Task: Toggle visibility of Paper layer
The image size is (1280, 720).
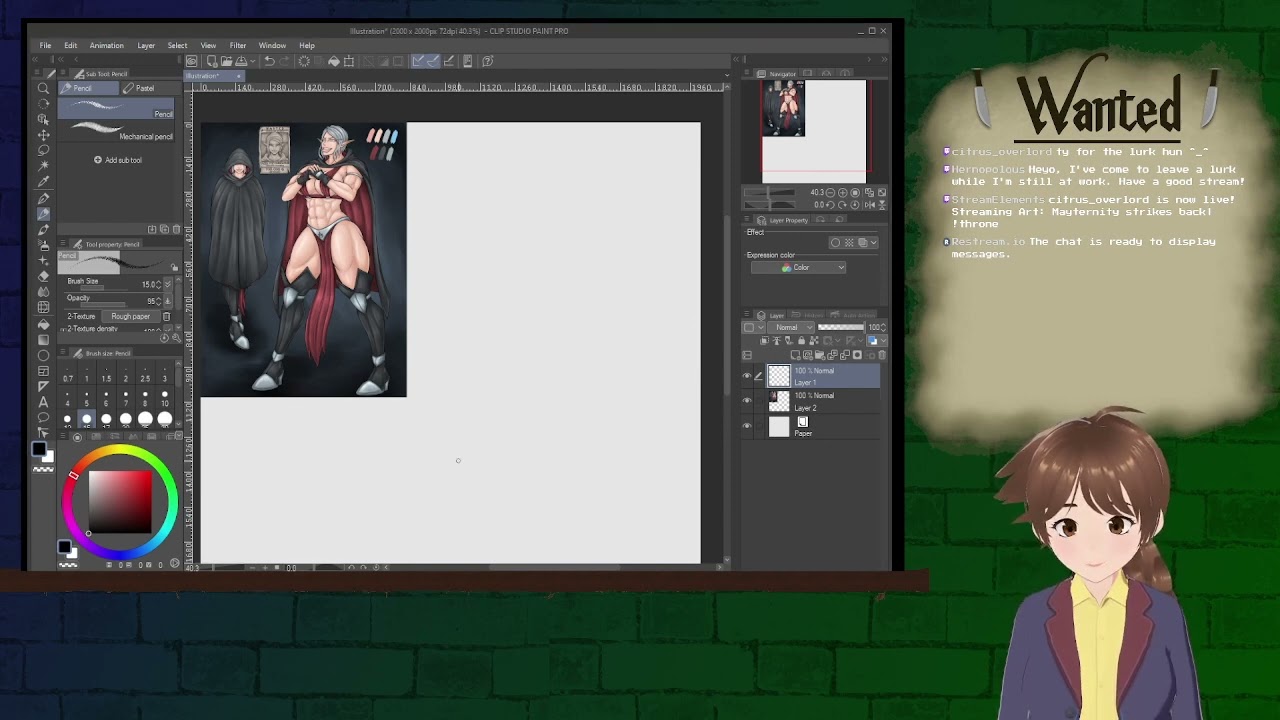Action: pyautogui.click(x=746, y=427)
